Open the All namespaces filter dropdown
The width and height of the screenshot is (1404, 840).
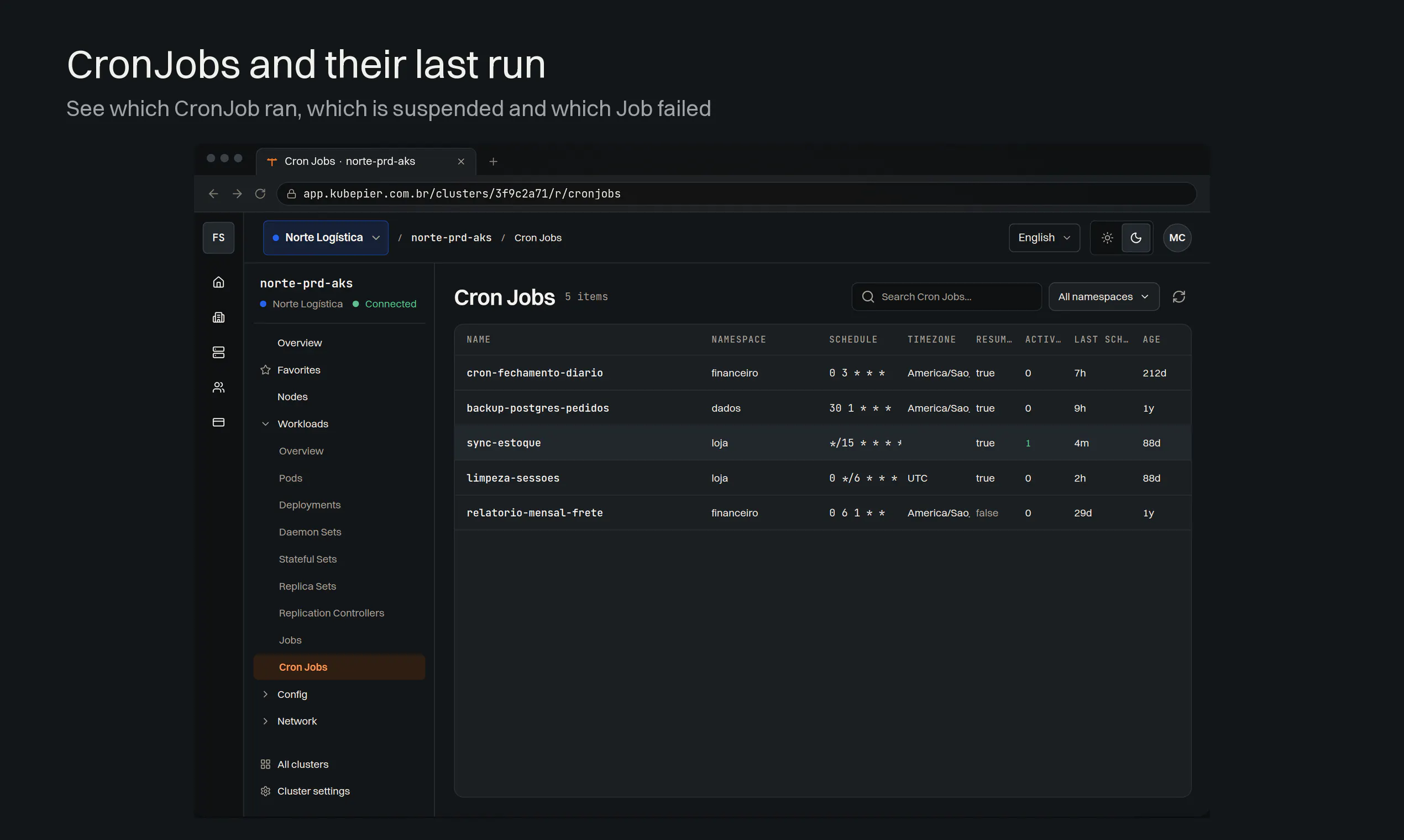(1103, 297)
